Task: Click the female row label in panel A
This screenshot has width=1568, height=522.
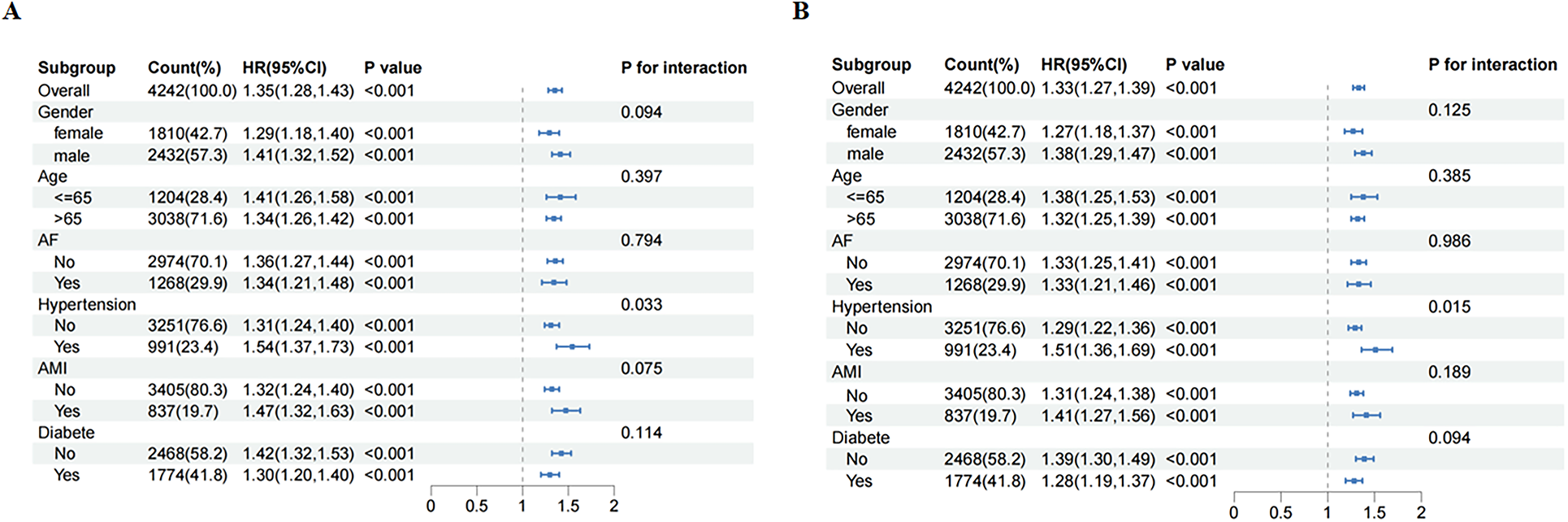Action: click(78, 133)
